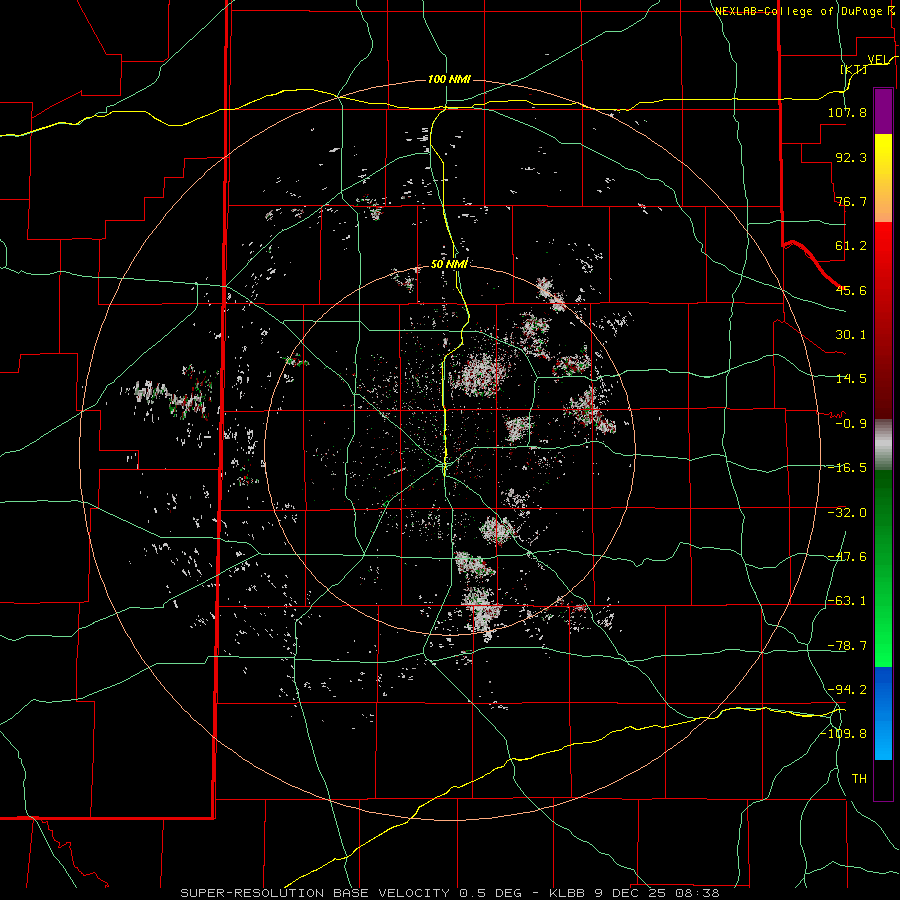This screenshot has height=900, width=900.
Task: Click the 30.1 velocity scale value
Action: point(851,335)
